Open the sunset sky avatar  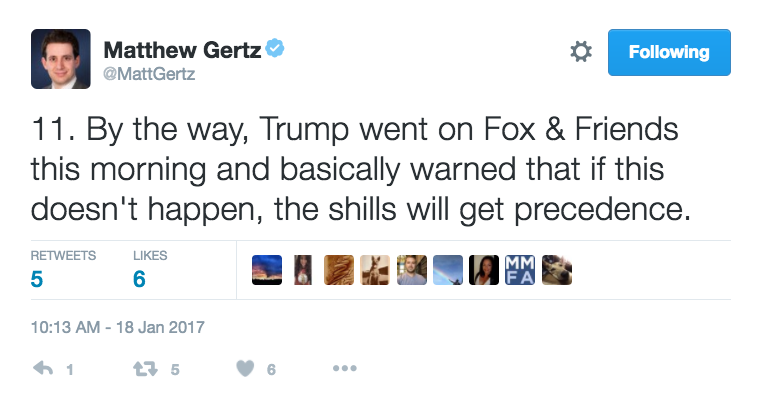coord(266,269)
